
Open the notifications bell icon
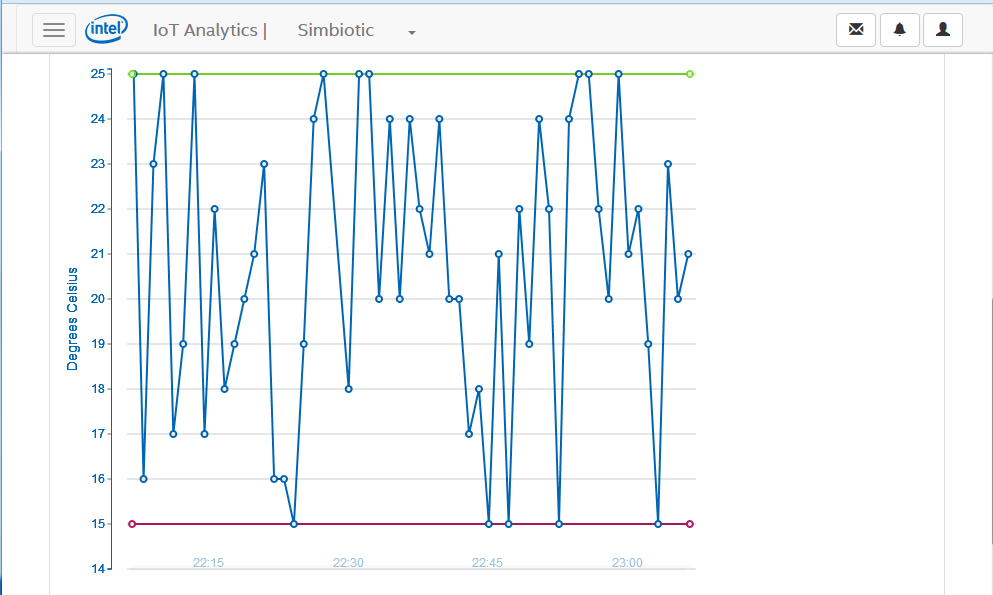899,29
